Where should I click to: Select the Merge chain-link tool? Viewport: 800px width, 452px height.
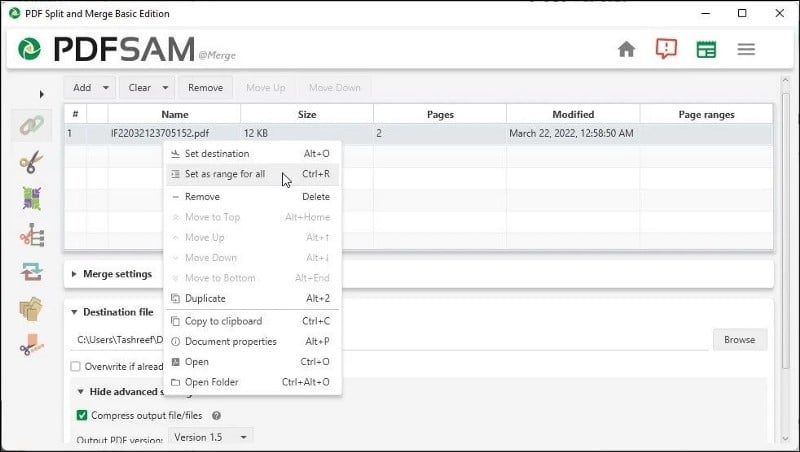point(32,125)
